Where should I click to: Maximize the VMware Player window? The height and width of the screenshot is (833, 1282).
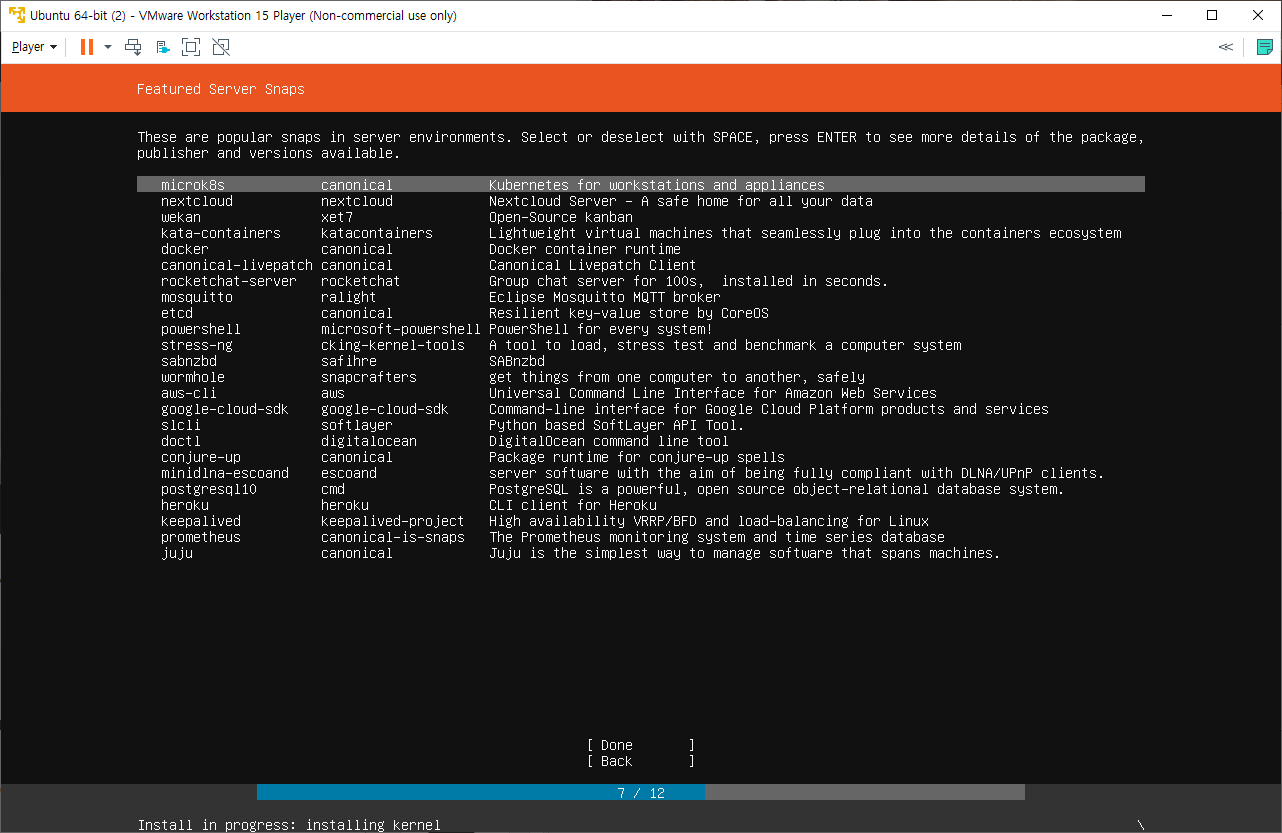[1212, 15]
